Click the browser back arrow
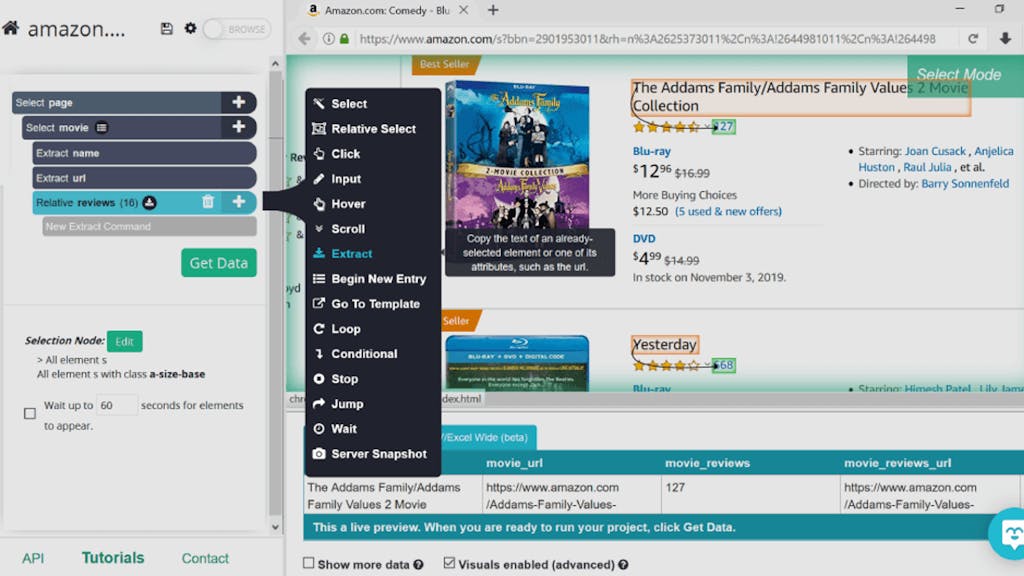Viewport: 1024px width, 576px height. [304, 39]
